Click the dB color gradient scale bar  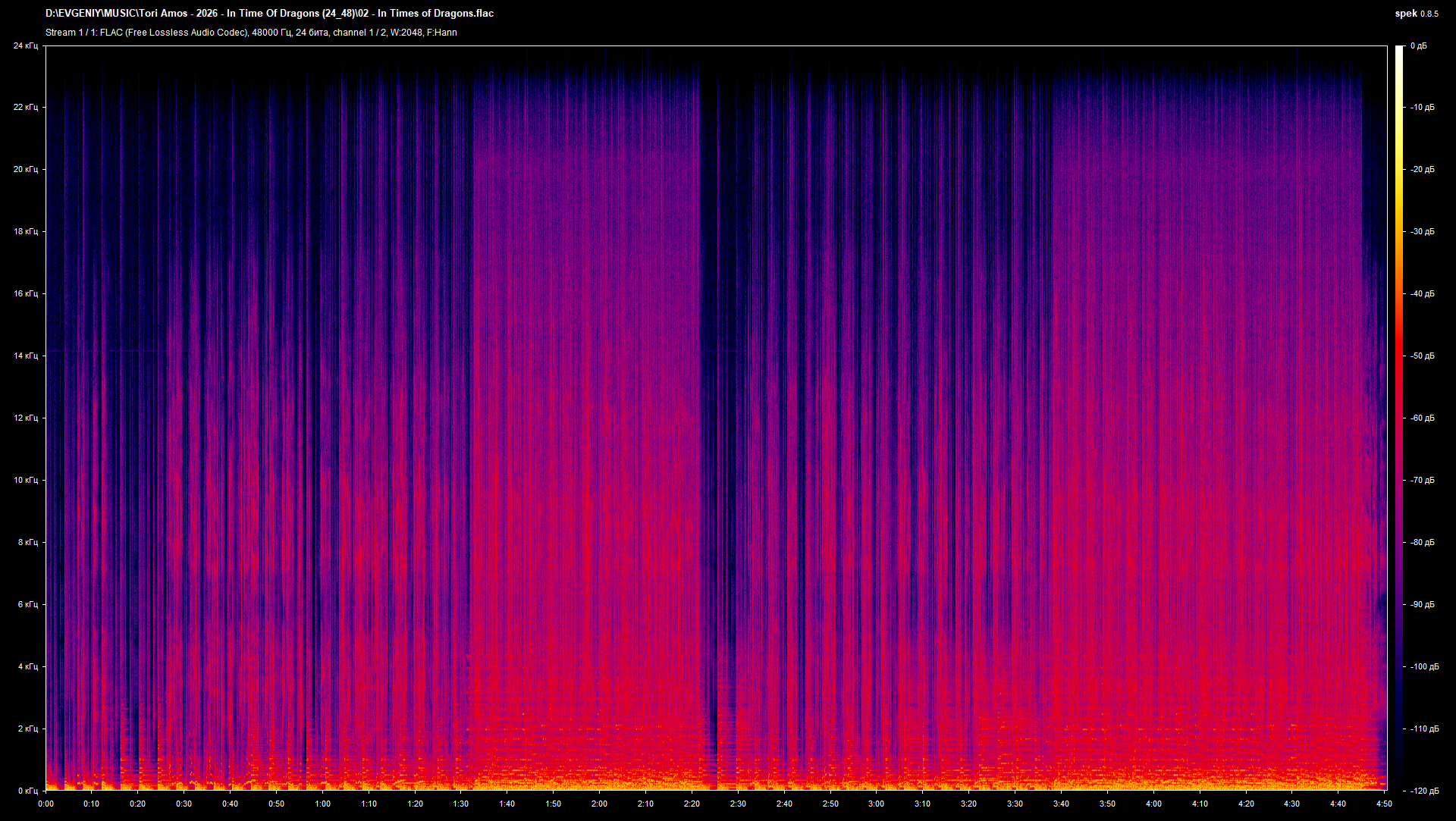point(1399,418)
